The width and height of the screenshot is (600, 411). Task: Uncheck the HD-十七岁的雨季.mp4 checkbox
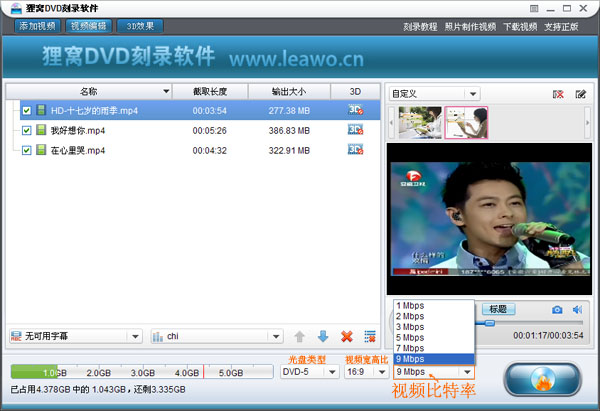click(x=26, y=111)
